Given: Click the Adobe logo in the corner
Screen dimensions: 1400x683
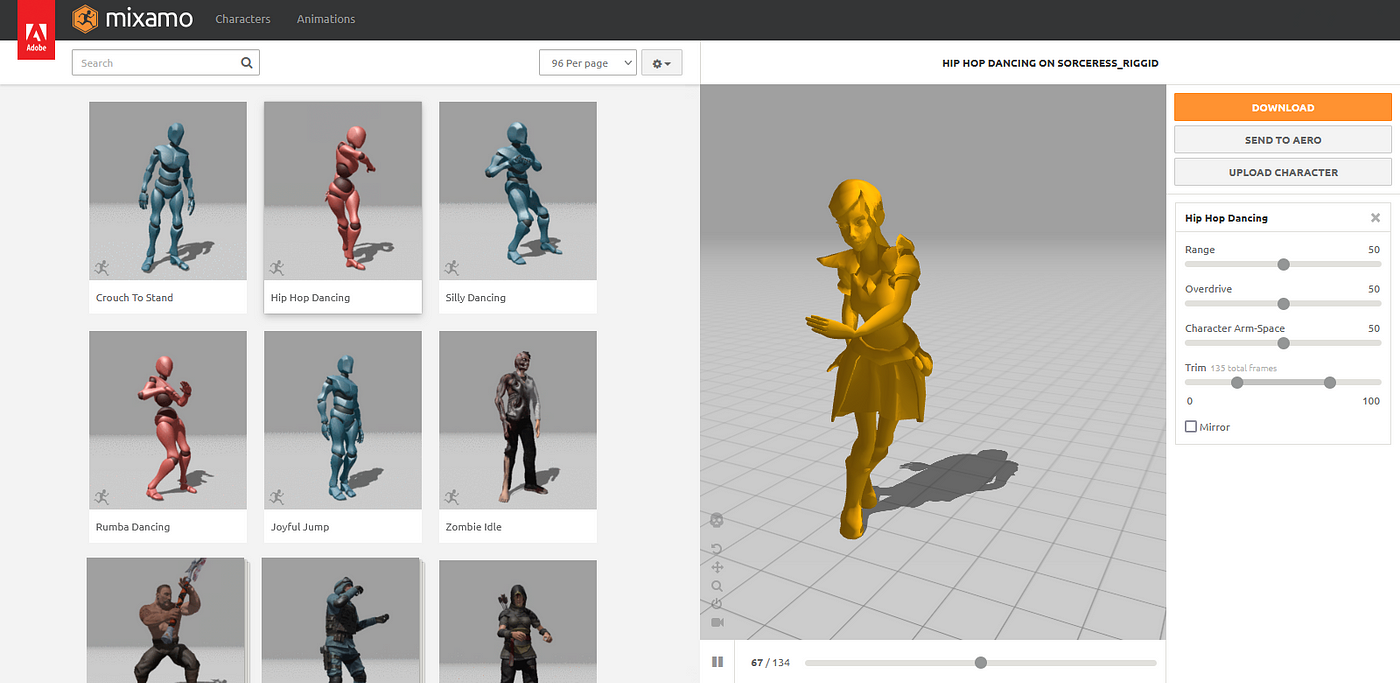Looking at the screenshot, I should pyautogui.click(x=36, y=29).
